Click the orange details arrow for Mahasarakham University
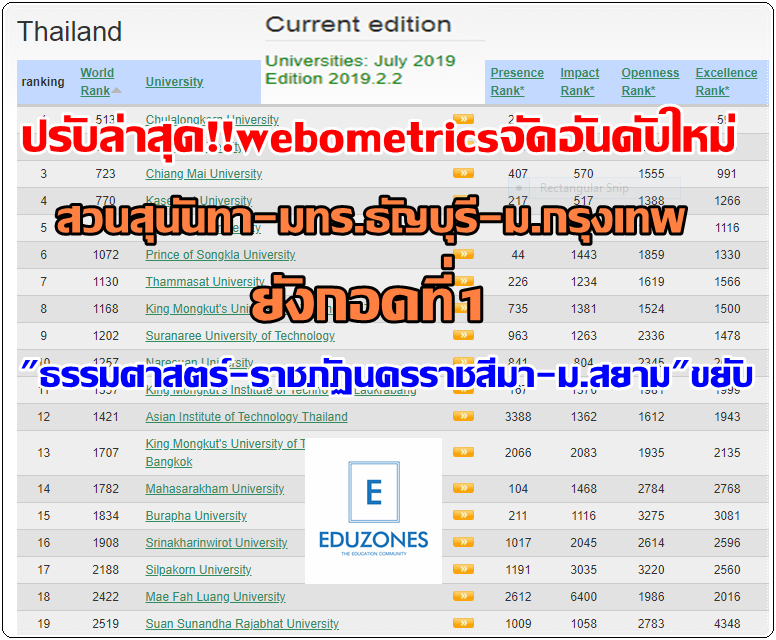Viewport: 776px width, 640px height. [x=463, y=489]
